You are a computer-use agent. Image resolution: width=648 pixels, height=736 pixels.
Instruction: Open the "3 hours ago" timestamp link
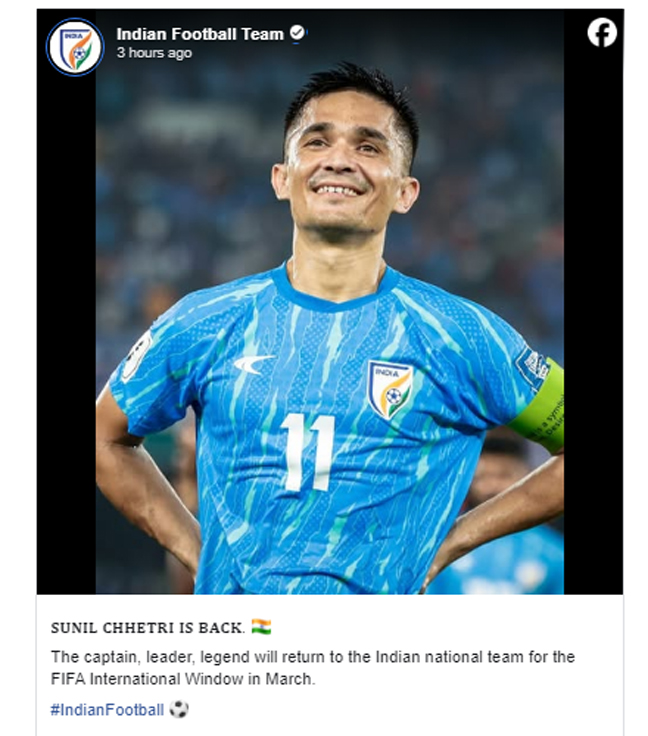[154, 53]
